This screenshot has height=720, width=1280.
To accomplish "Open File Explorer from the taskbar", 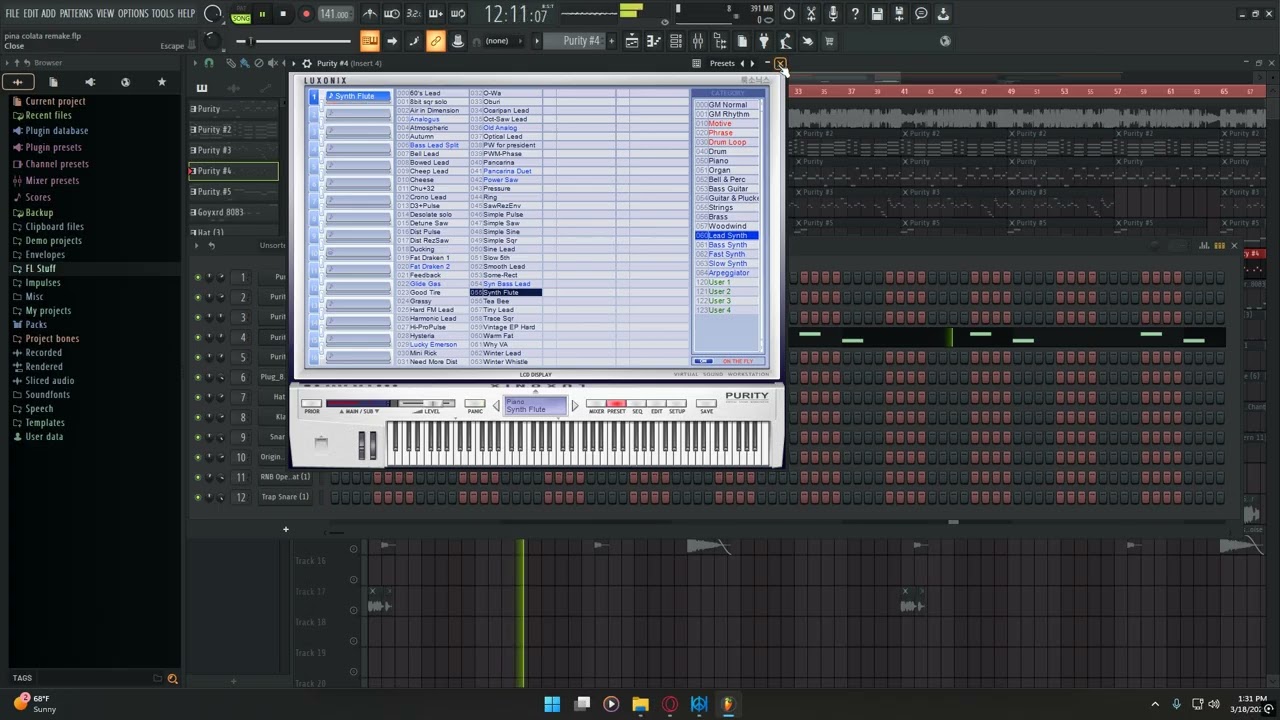I will coord(640,704).
